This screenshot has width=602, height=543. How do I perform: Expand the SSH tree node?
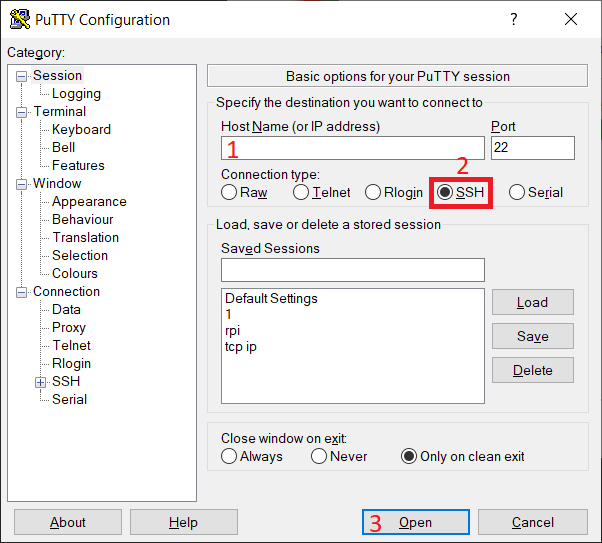40,382
